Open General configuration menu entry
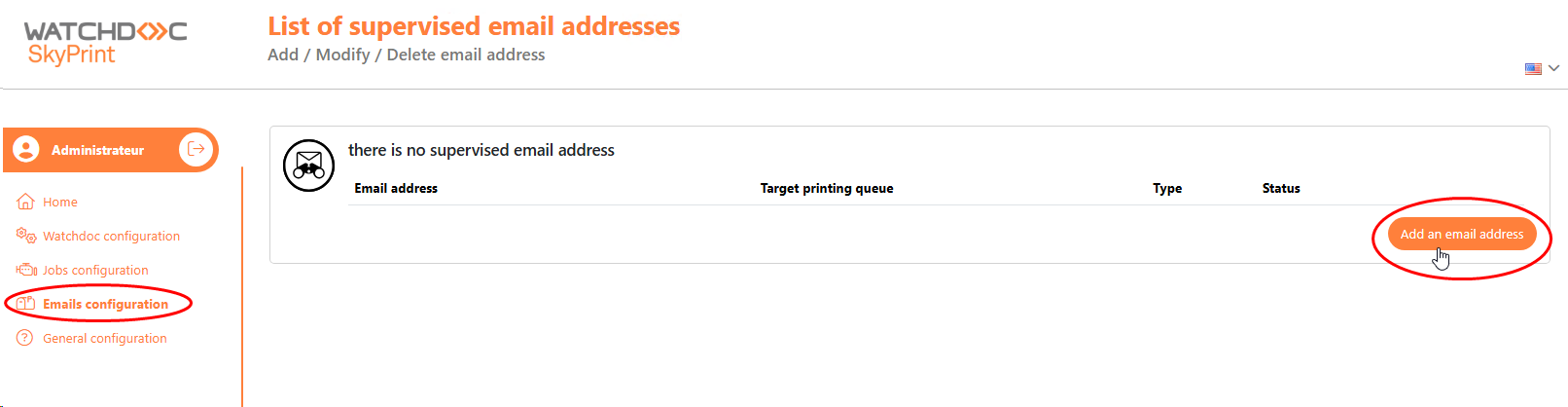Image resolution: width=1568 pixels, height=407 pixels. [105, 338]
